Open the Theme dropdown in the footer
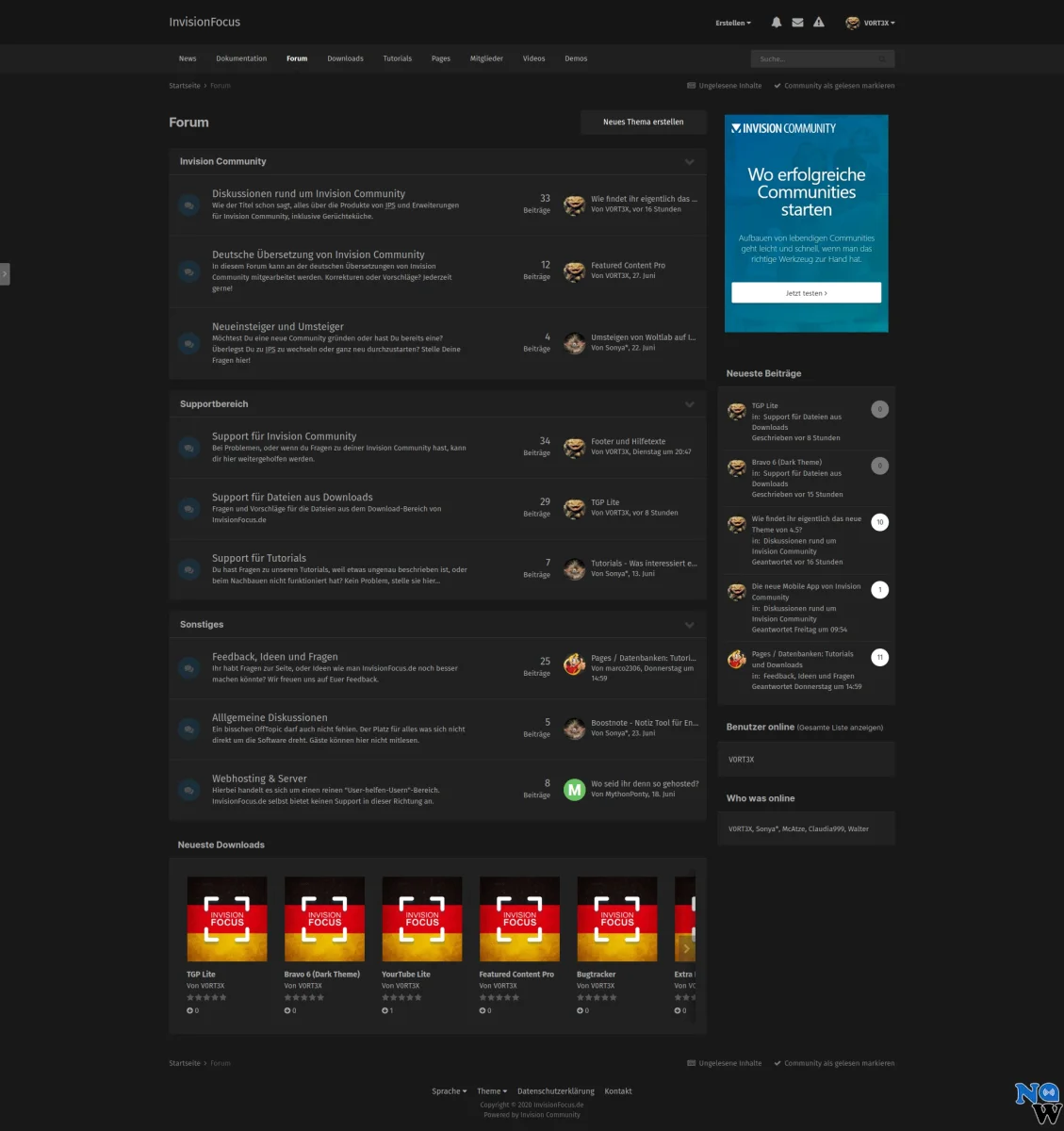 pos(491,1091)
